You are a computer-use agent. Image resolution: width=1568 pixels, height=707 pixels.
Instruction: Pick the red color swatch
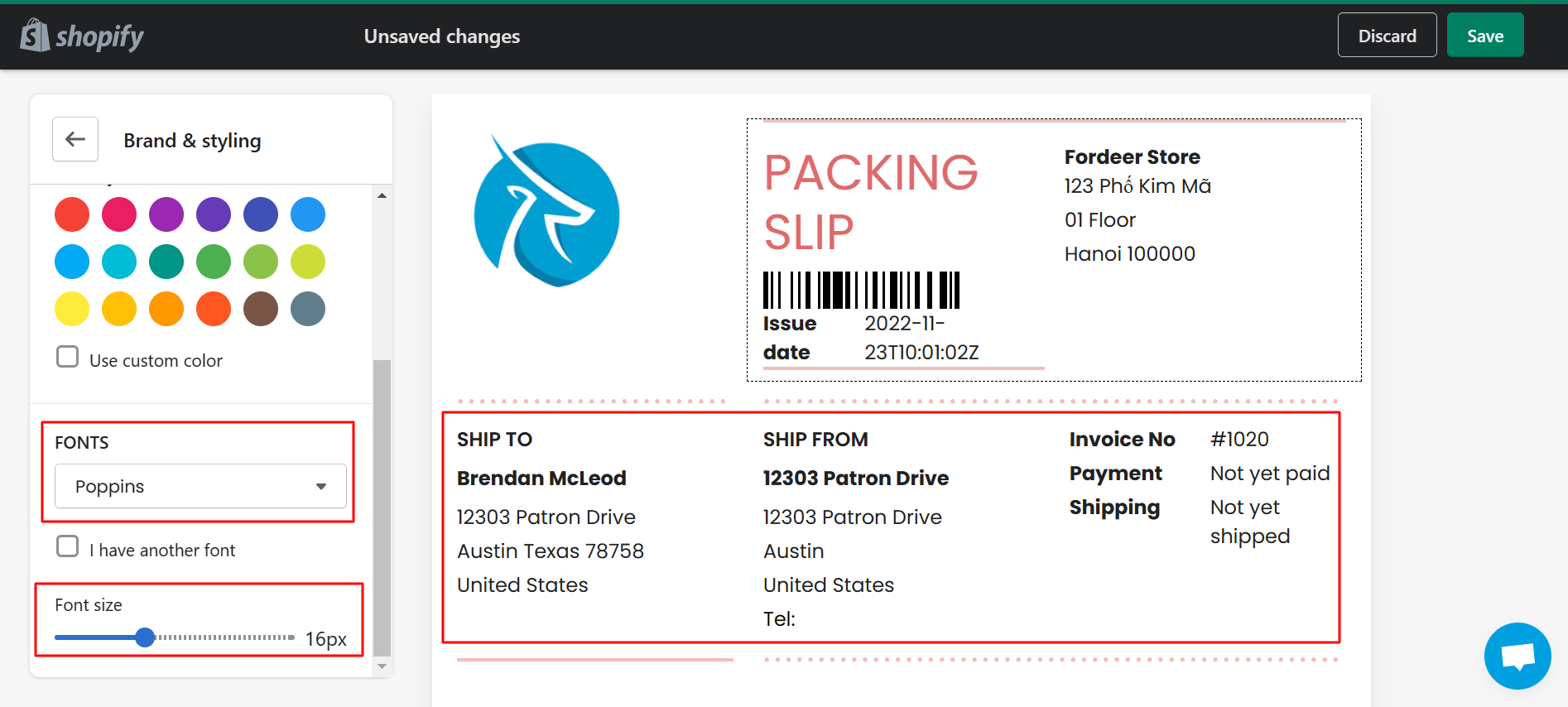pos(72,214)
